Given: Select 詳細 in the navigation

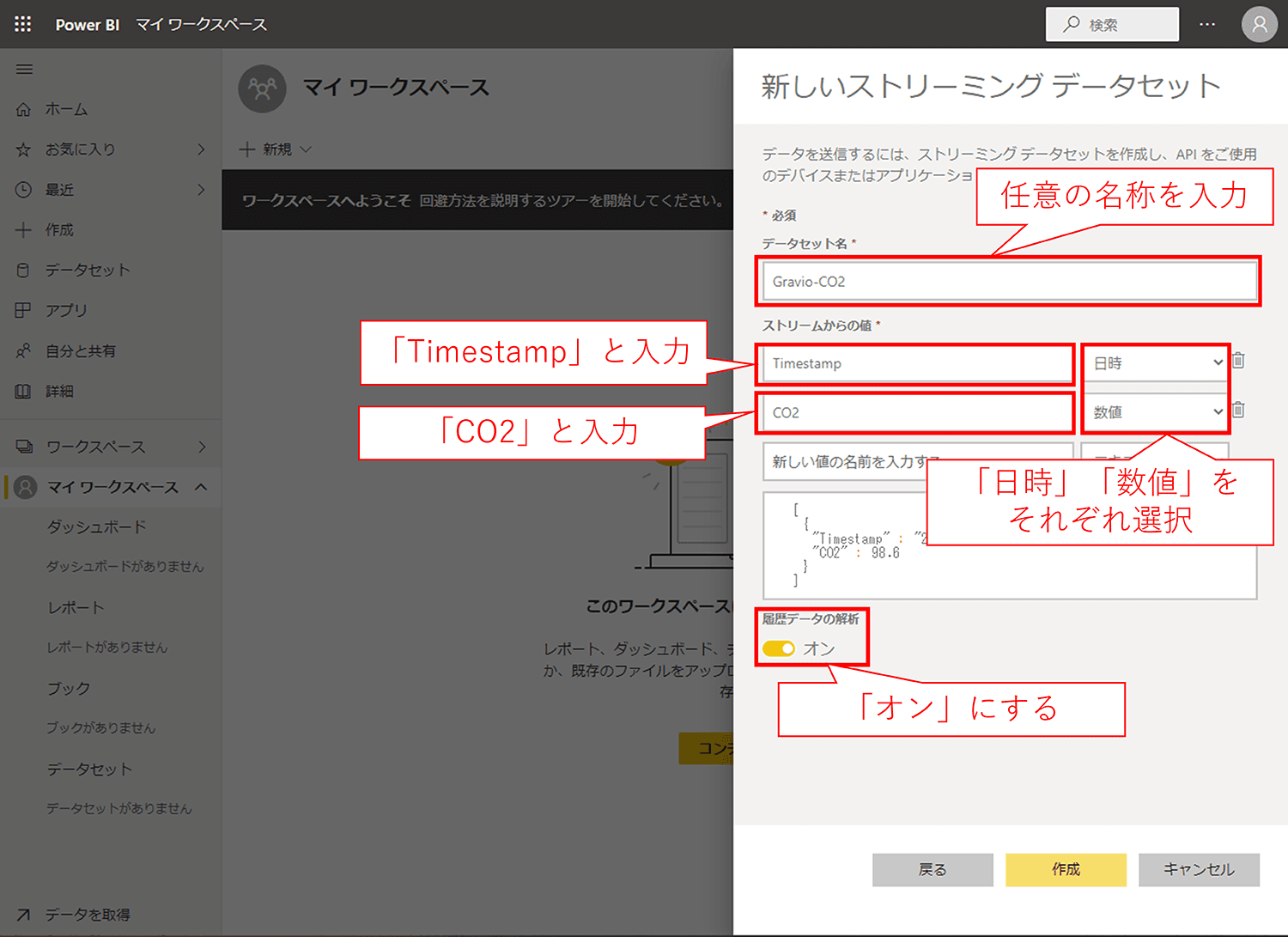Looking at the screenshot, I should pyautogui.click(x=59, y=391).
